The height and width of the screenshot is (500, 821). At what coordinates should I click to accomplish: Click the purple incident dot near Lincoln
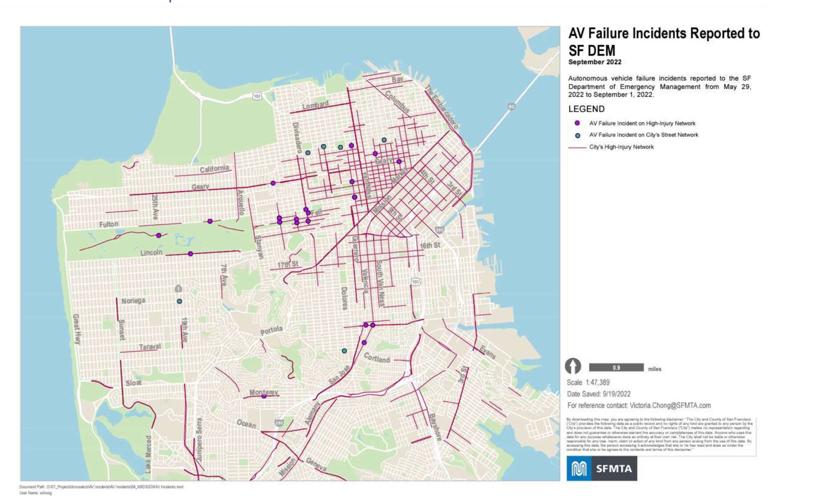click(x=190, y=254)
